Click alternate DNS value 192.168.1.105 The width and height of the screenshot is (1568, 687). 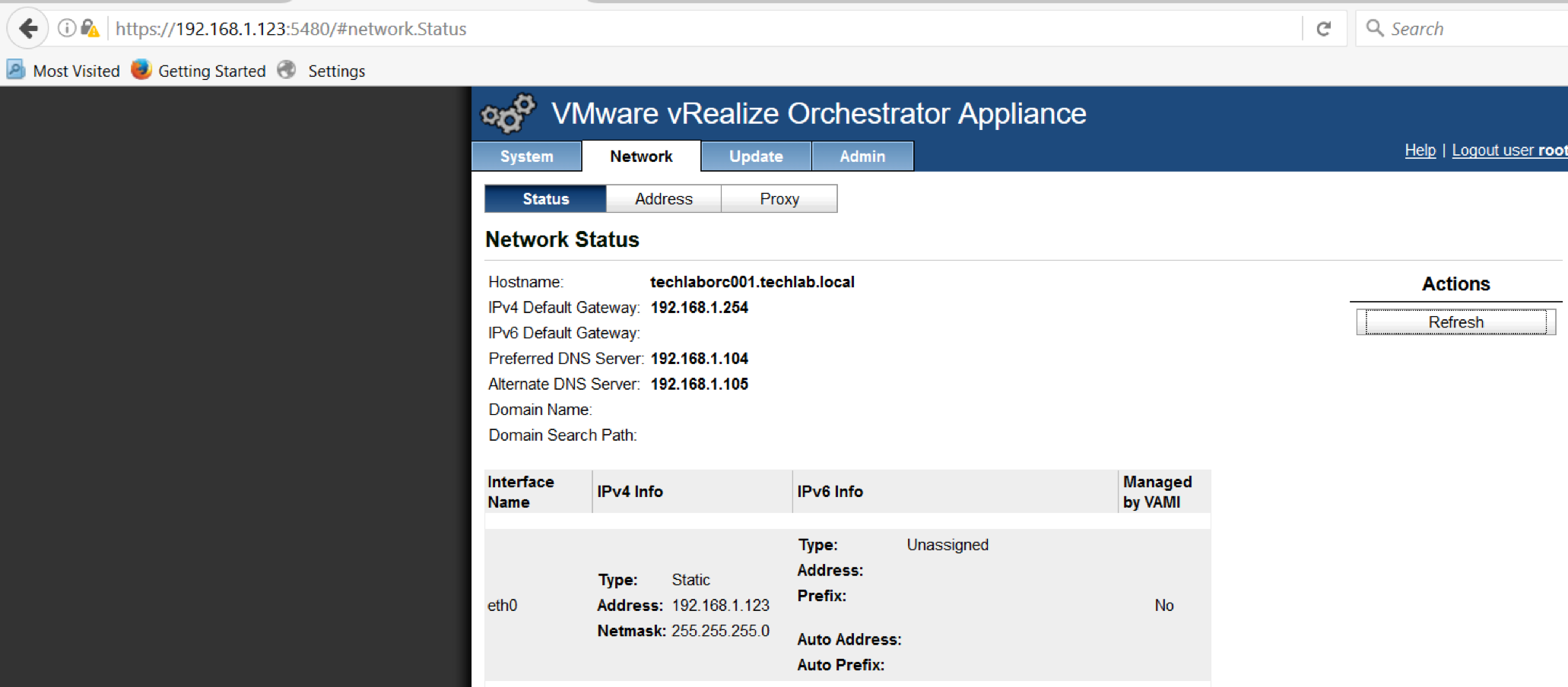(x=700, y=385)
